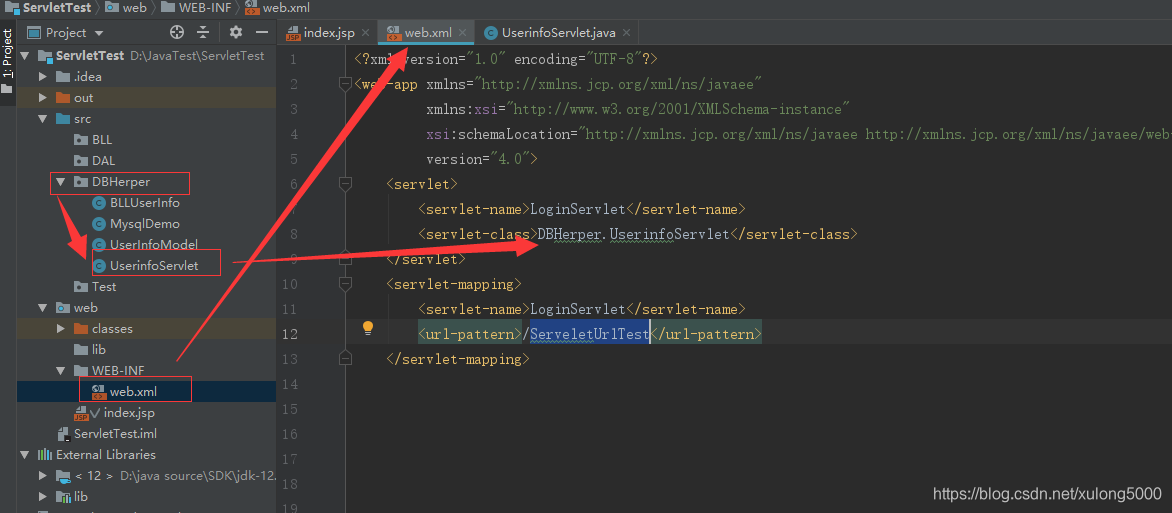Click the version="4.0" attribute on line 5
The height and width of the screenshot is (513, 1172).
(478, 159)
